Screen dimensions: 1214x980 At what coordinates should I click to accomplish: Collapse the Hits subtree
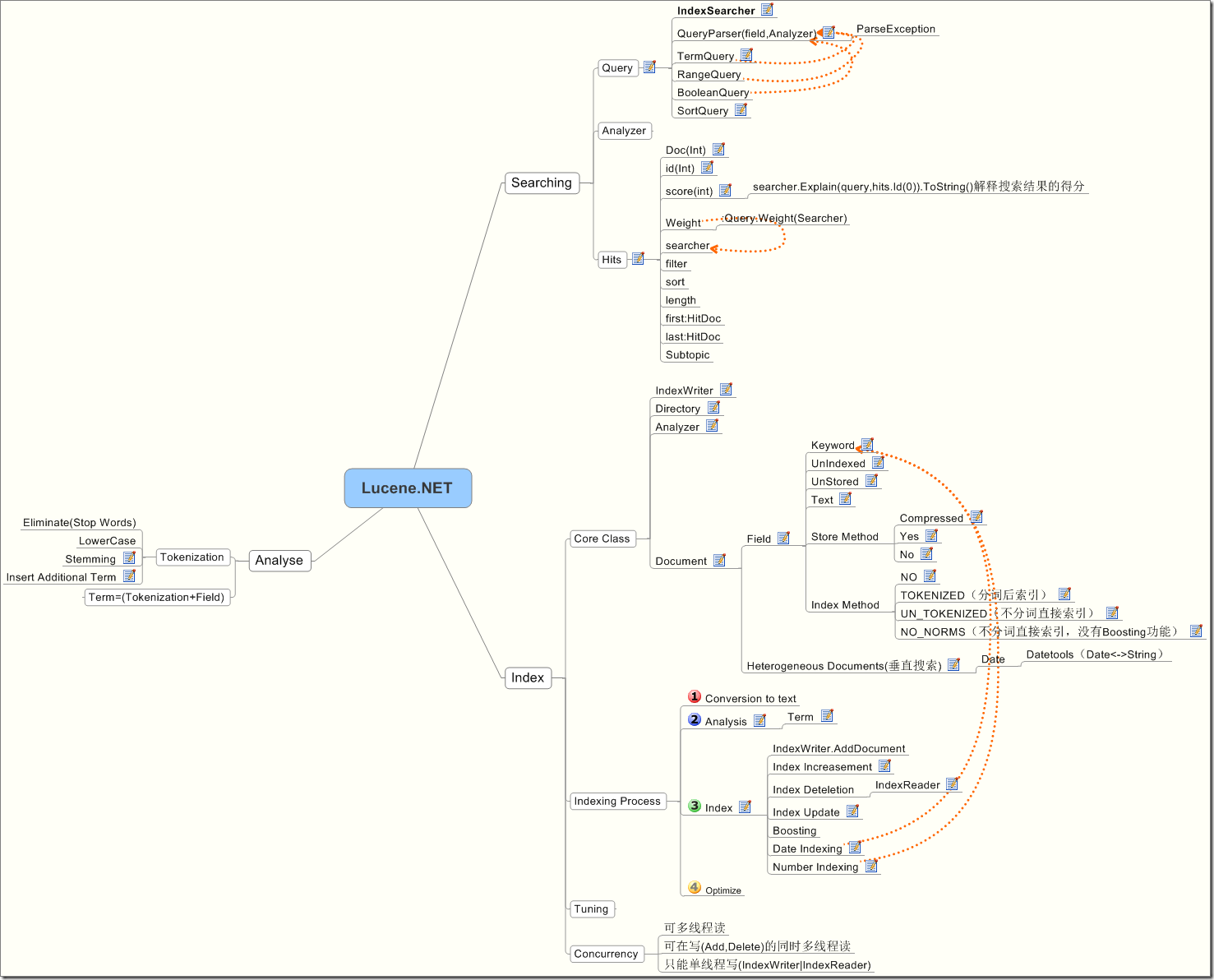pos(612,259)
